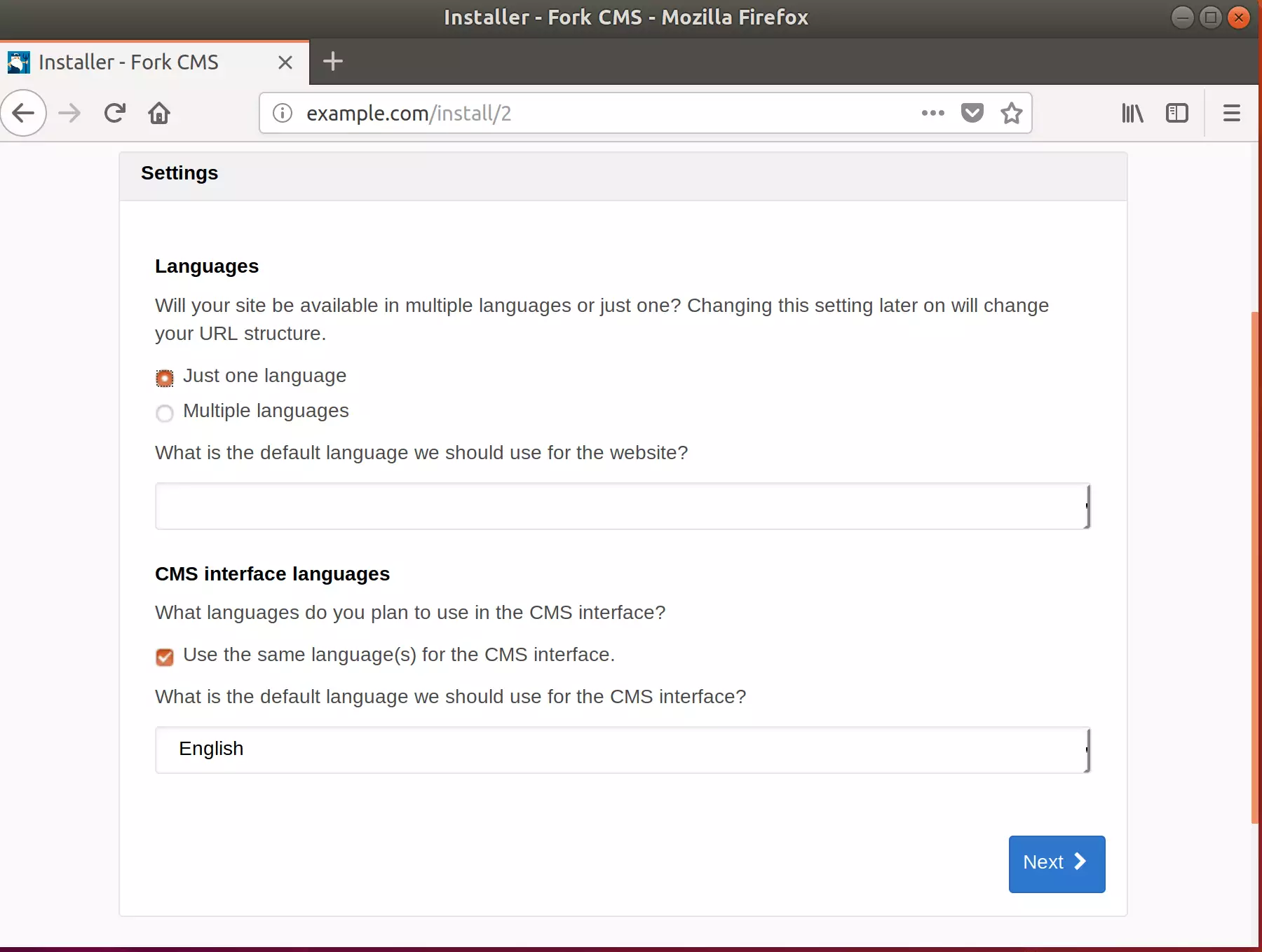Click the 'Languages' heading text
This screenshot has width=1262, height=952.
click(x=207, y=266)
